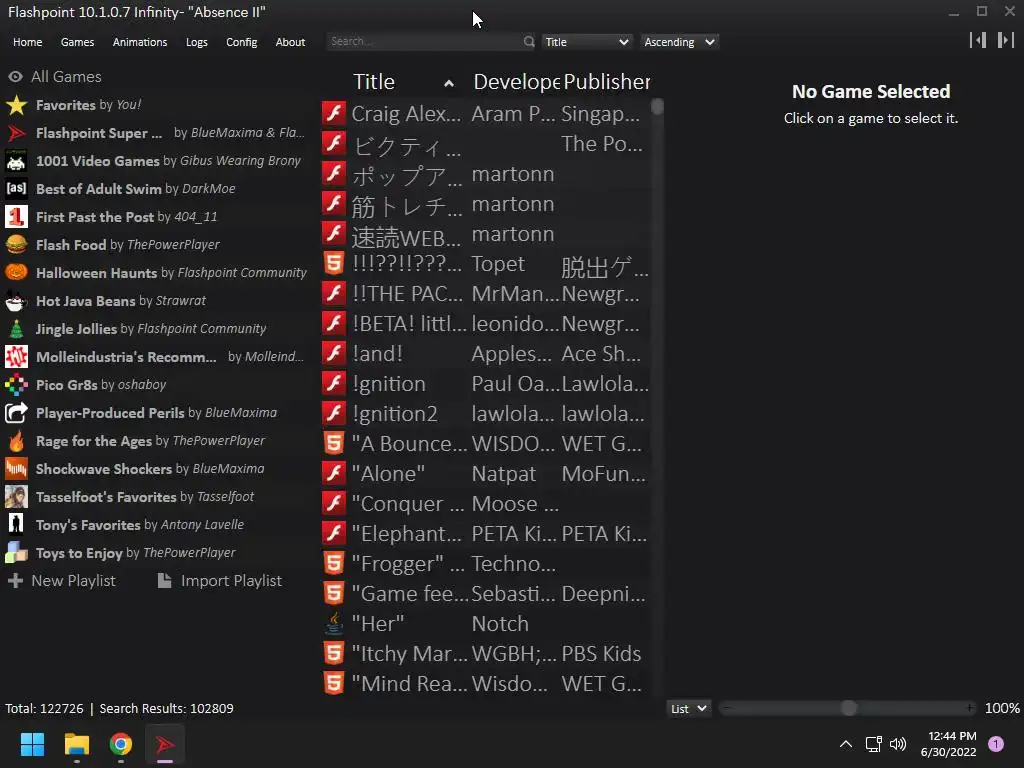1024x768 pixels.
Task: Toggle the right sidebar with the top-right icon
Action: coord(1005,40)
